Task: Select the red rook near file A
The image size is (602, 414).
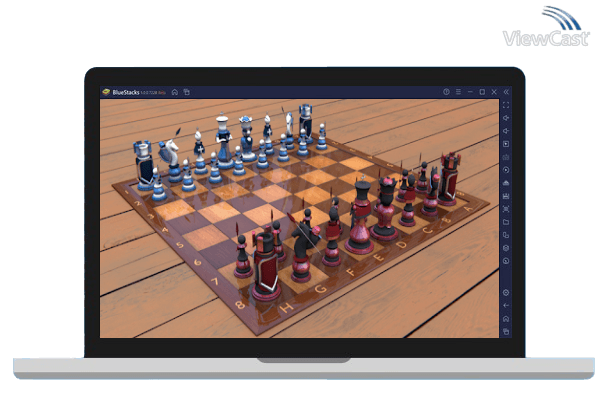Action: pyautogui.click(x=449, y=179)
